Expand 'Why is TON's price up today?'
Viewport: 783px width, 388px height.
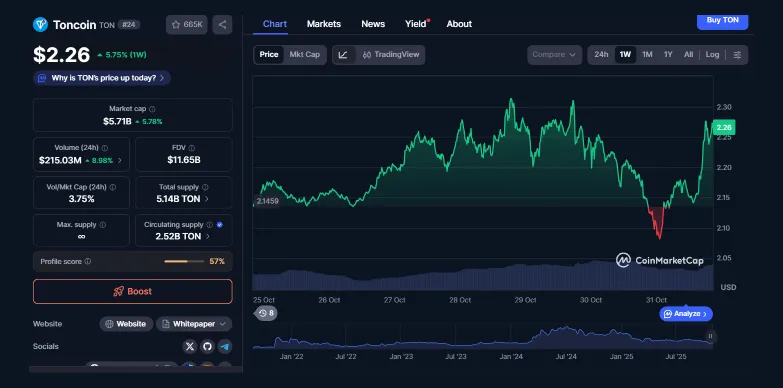102,78
